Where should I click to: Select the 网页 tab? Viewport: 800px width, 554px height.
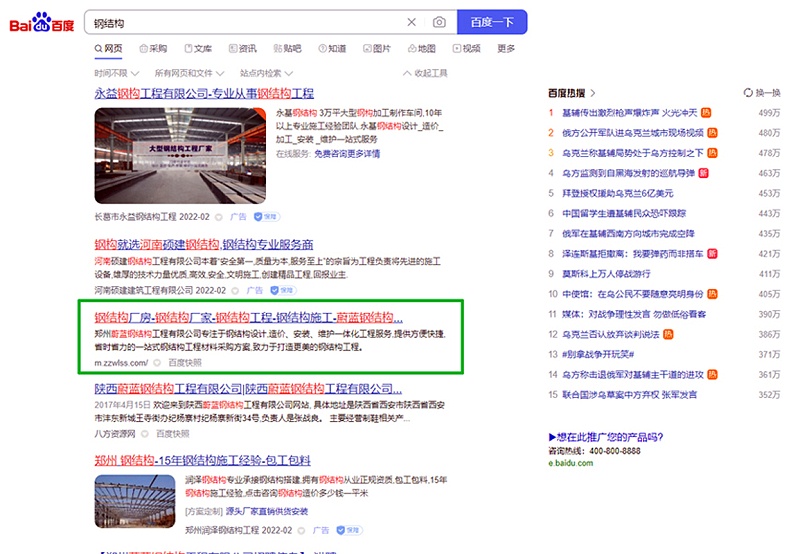108,48
